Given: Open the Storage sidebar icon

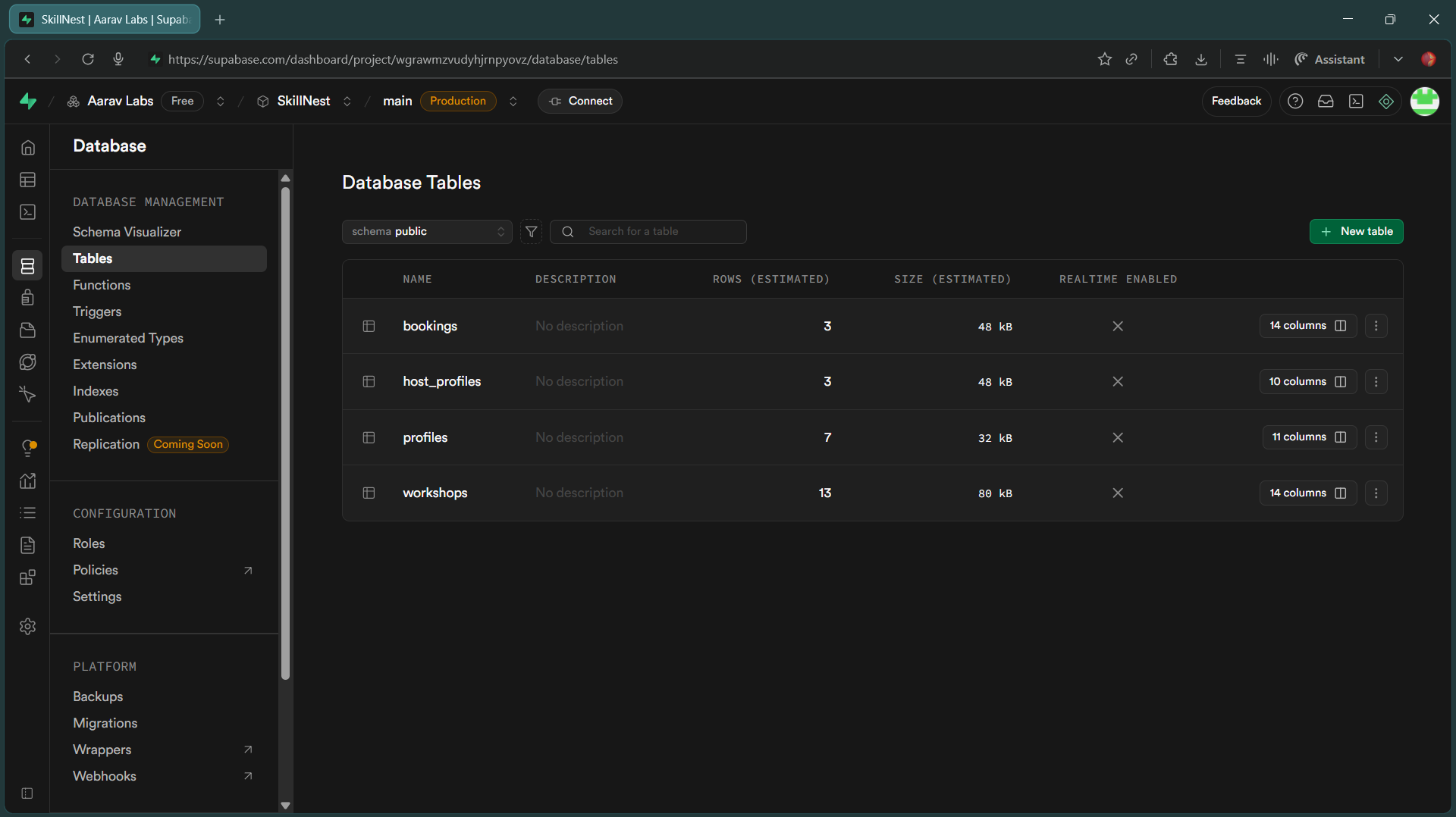Looking at the screenshot, I should 28,330.
